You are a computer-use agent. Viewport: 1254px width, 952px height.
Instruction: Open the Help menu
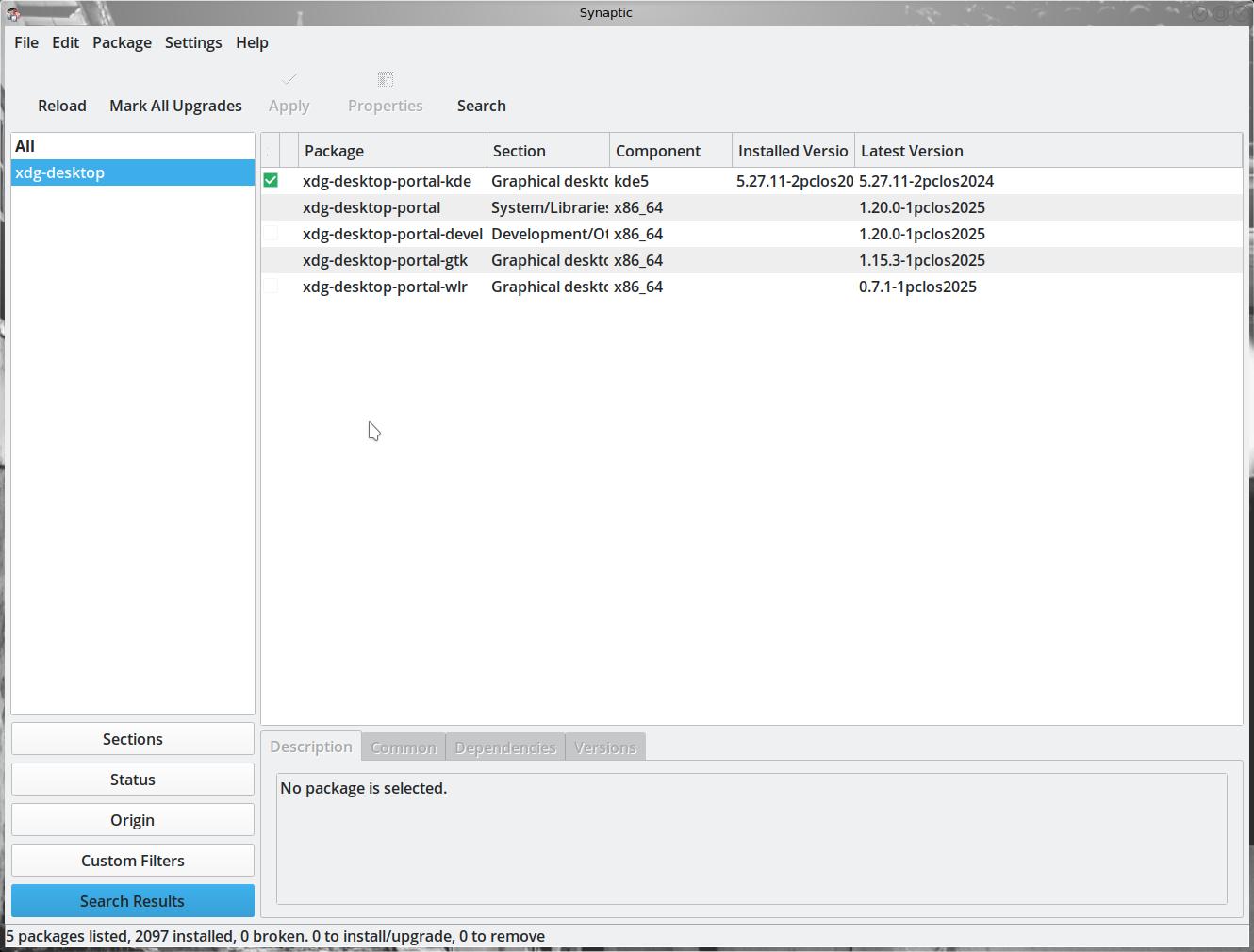252,42
